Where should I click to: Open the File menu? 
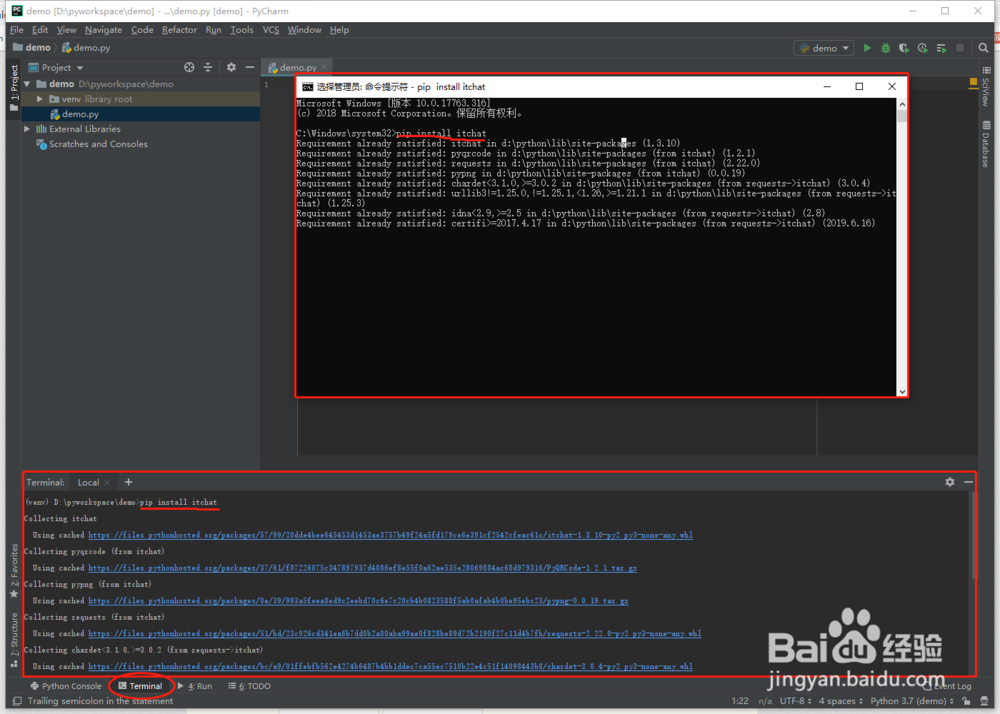(17, 30)
